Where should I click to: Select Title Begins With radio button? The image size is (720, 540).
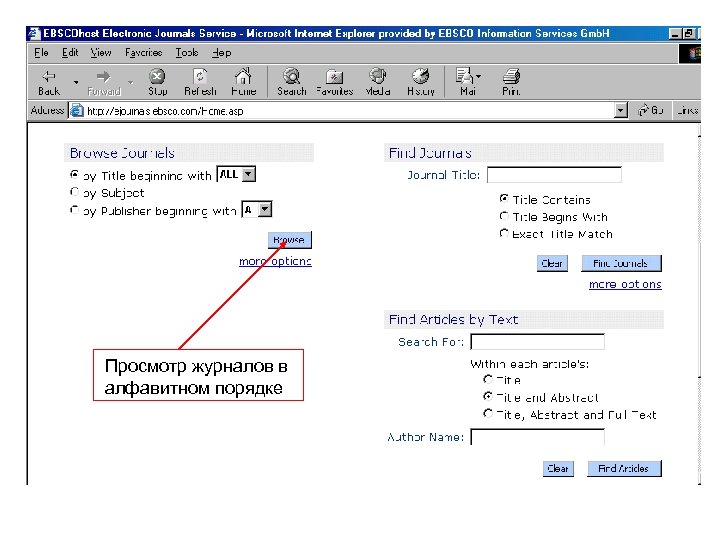click(504, 216)
